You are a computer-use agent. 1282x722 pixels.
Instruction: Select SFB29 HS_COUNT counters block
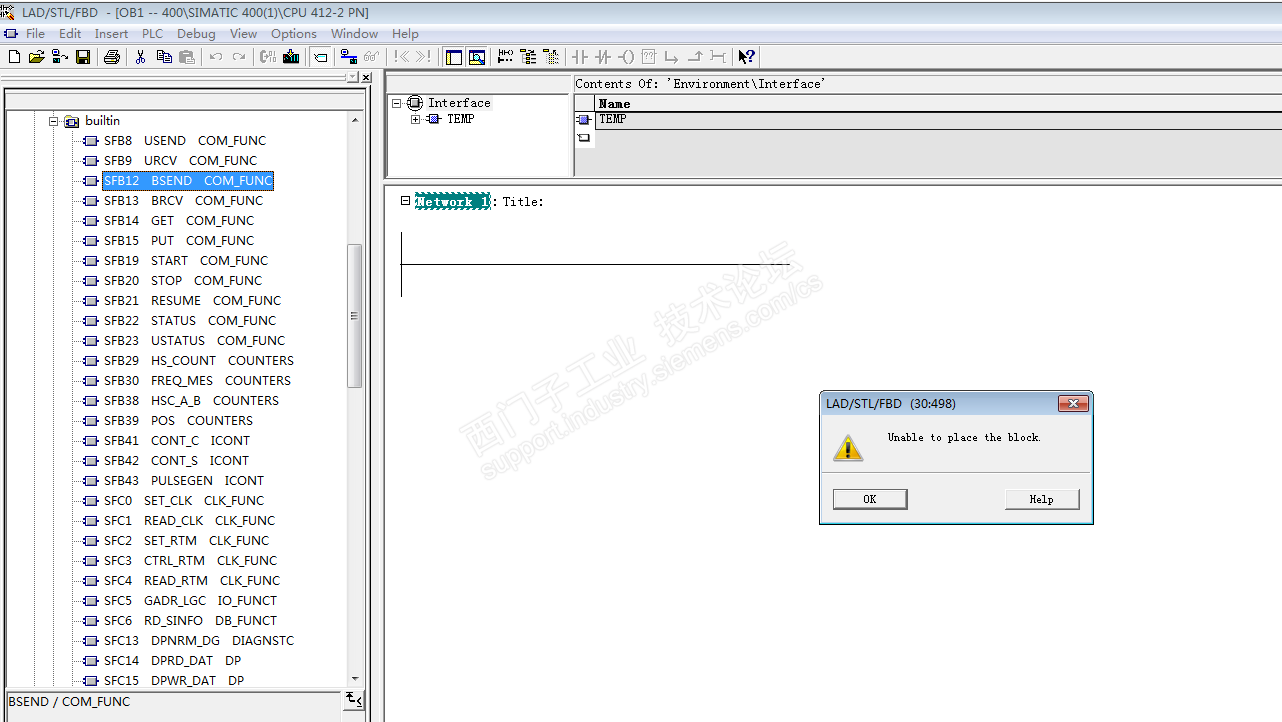pyautogui.click(x=200, y=361)
